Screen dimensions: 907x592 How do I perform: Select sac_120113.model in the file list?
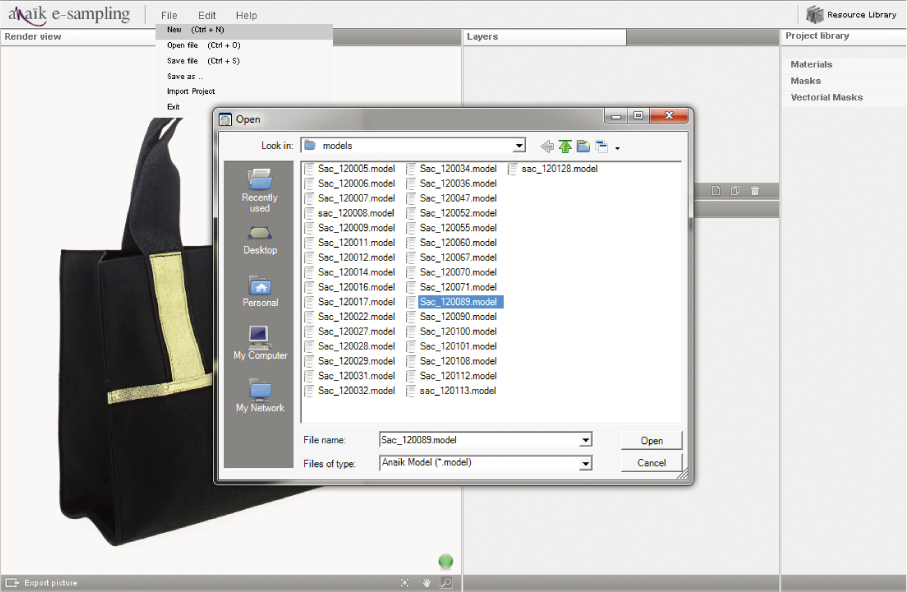coord(458,391)
